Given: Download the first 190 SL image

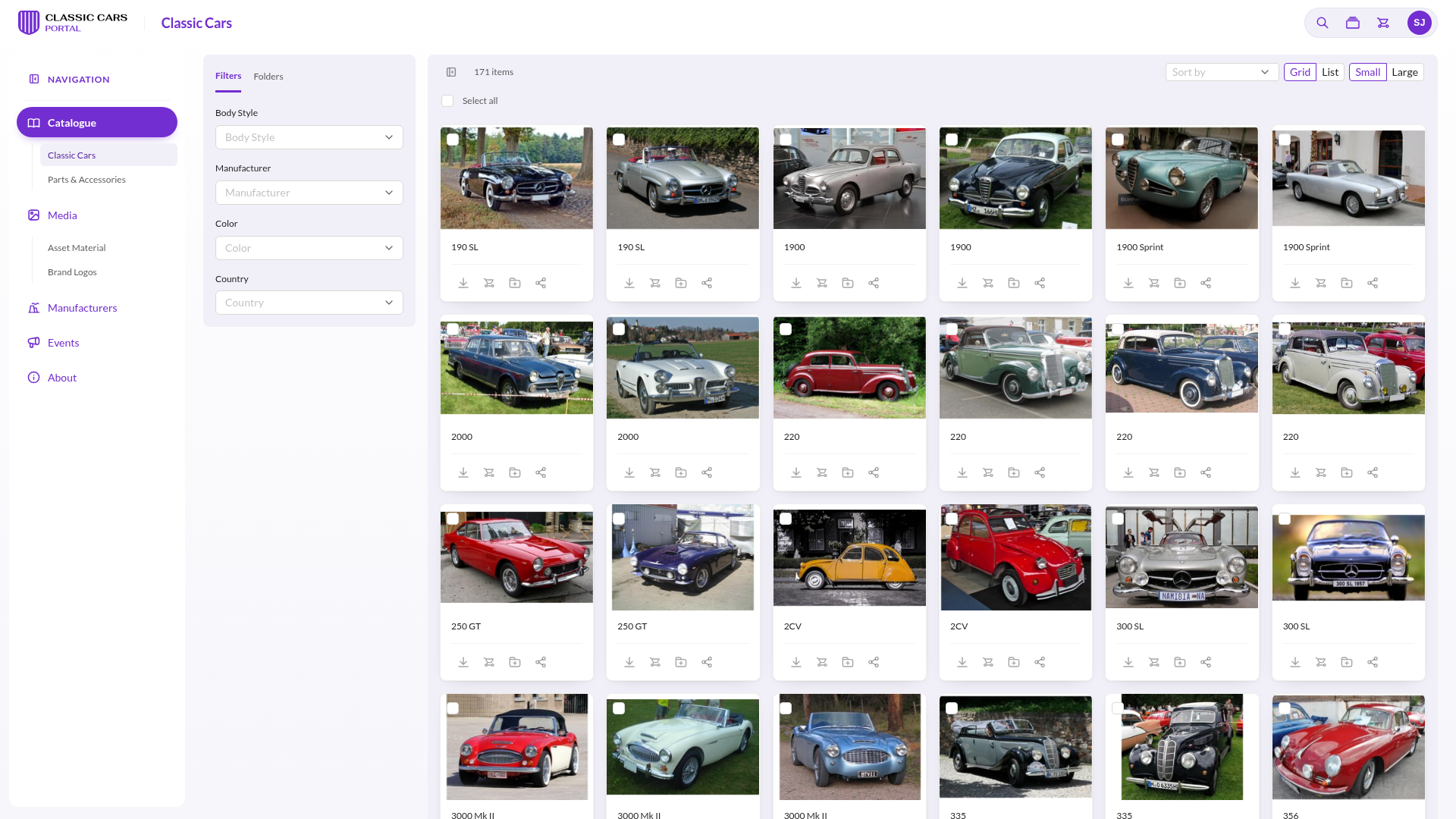Looking at the screenshot, I should pos(463,283).
